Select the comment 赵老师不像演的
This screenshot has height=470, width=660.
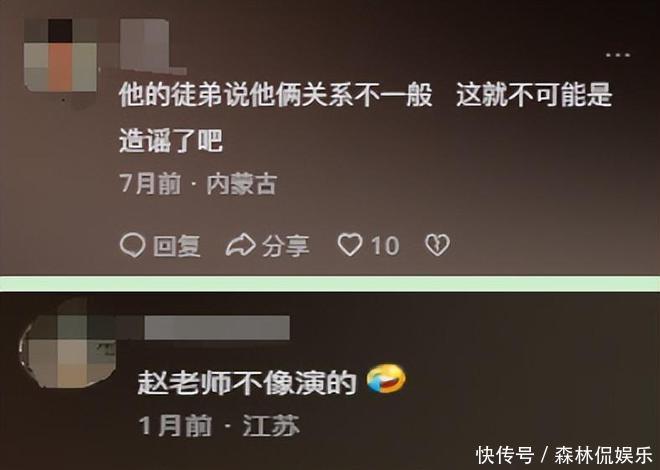[247, 383]
